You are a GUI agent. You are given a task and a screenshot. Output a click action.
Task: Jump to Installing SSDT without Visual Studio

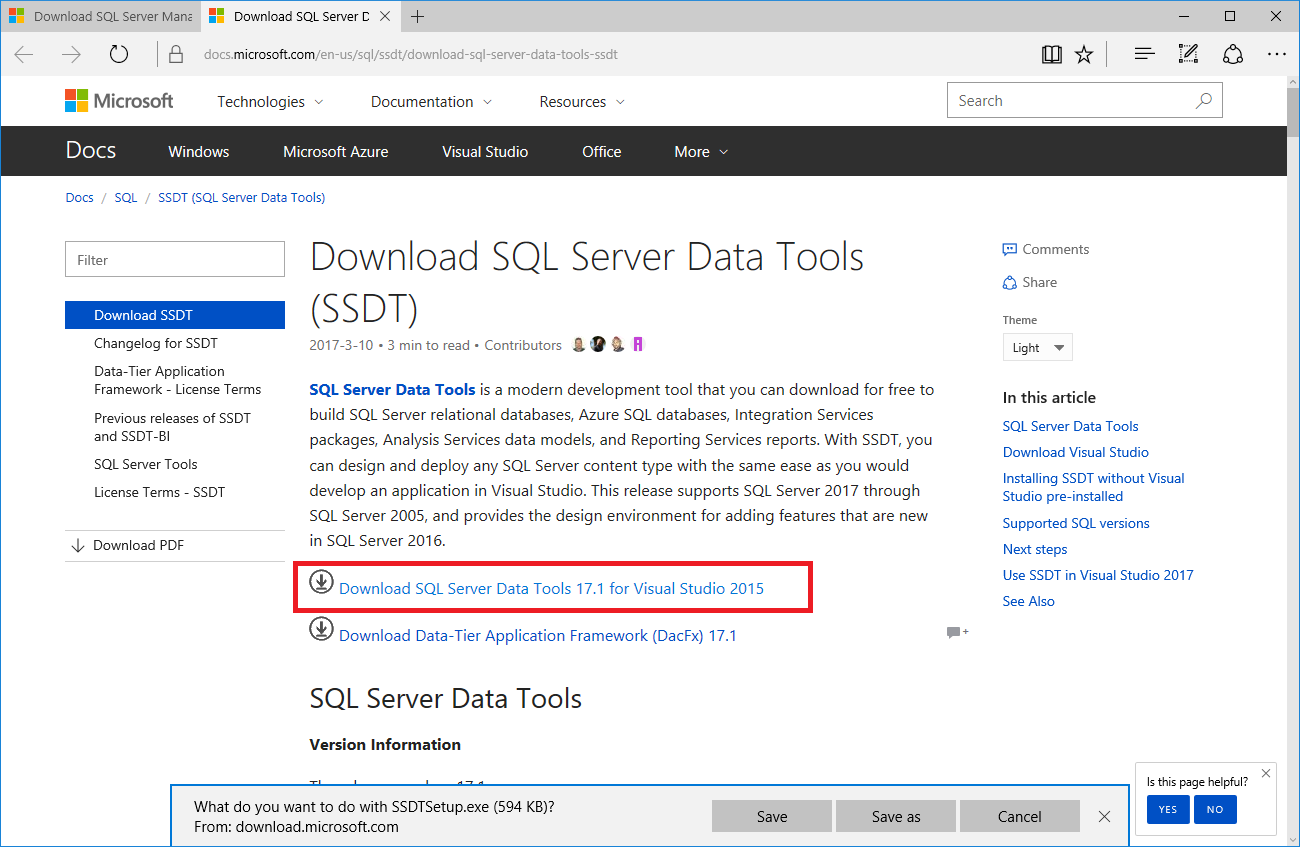coord(1094,487)
